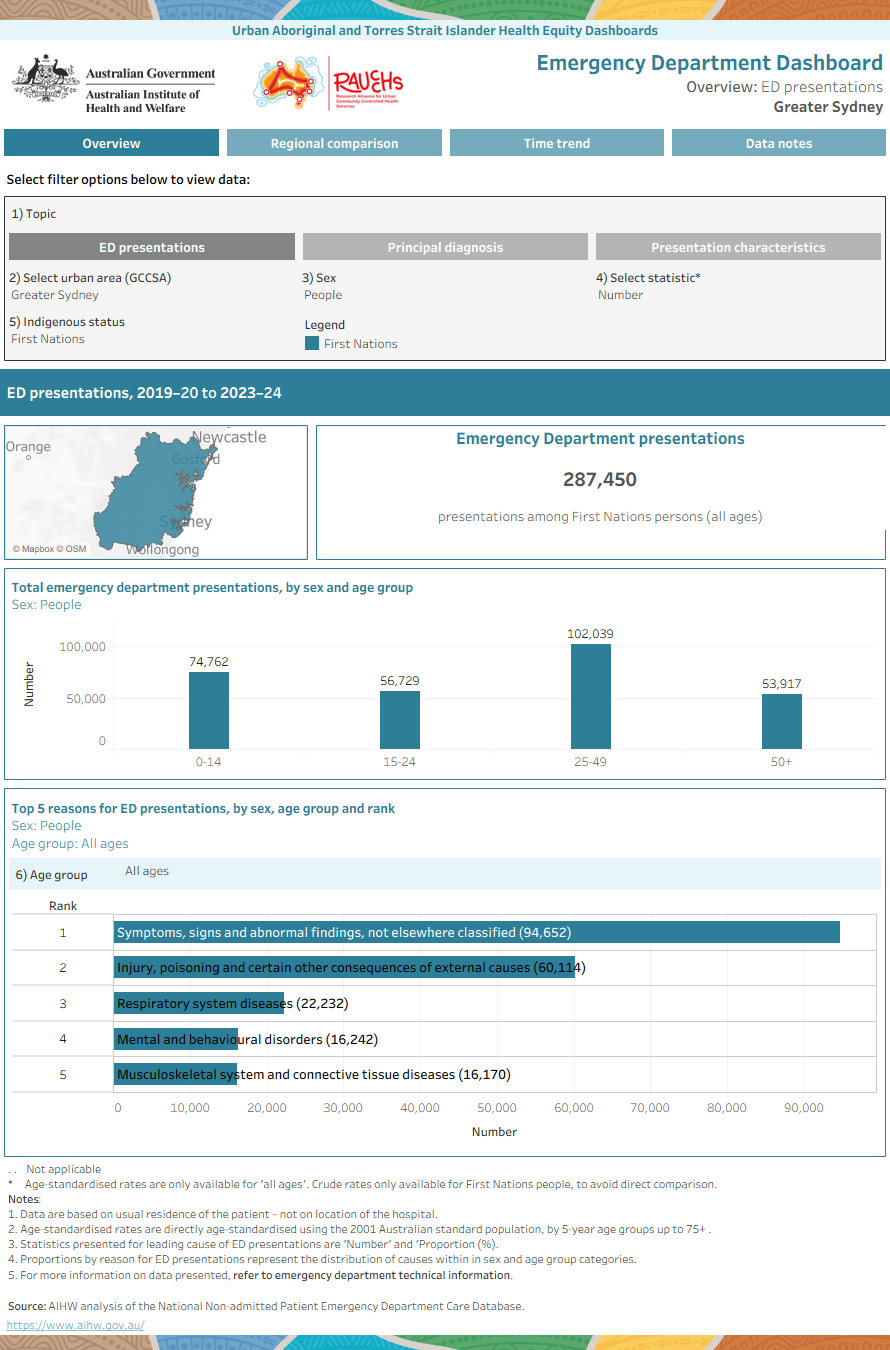Click the 56,729 value label
This screenshot has width=890, height=1350.
(400, 681)
